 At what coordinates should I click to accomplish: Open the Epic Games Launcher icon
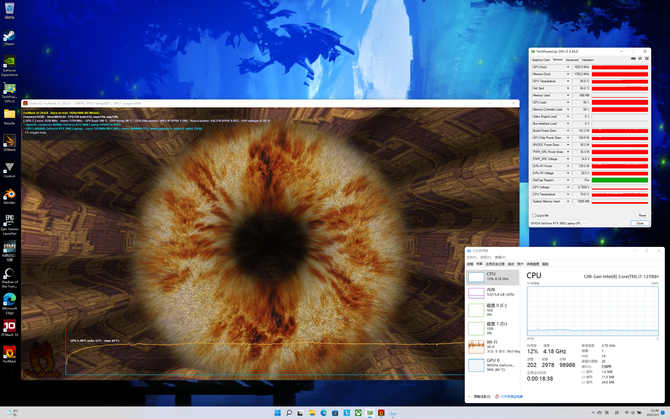[9, 220]
